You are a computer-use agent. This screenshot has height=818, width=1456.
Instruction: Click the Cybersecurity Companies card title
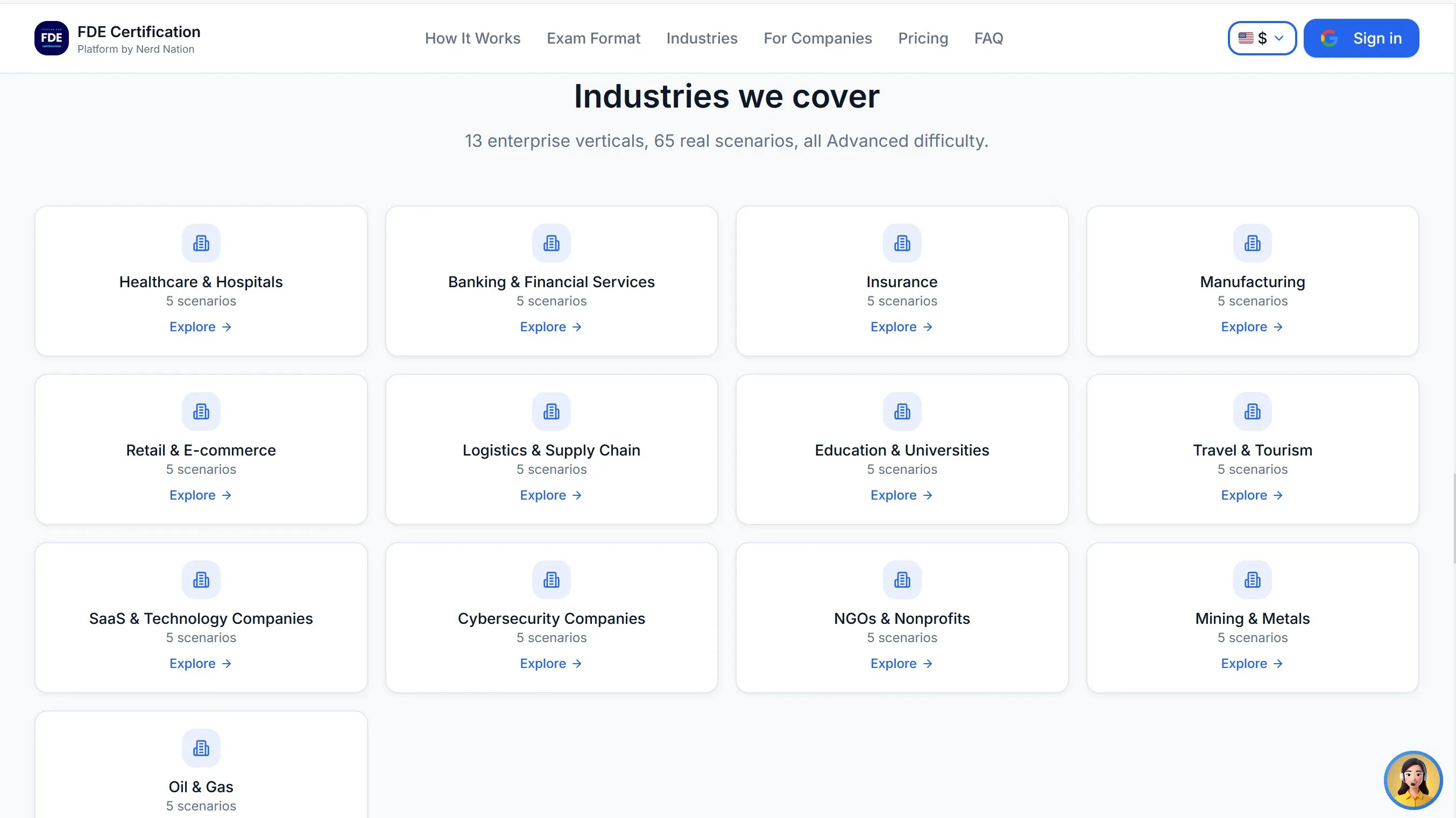coord(552,618)
